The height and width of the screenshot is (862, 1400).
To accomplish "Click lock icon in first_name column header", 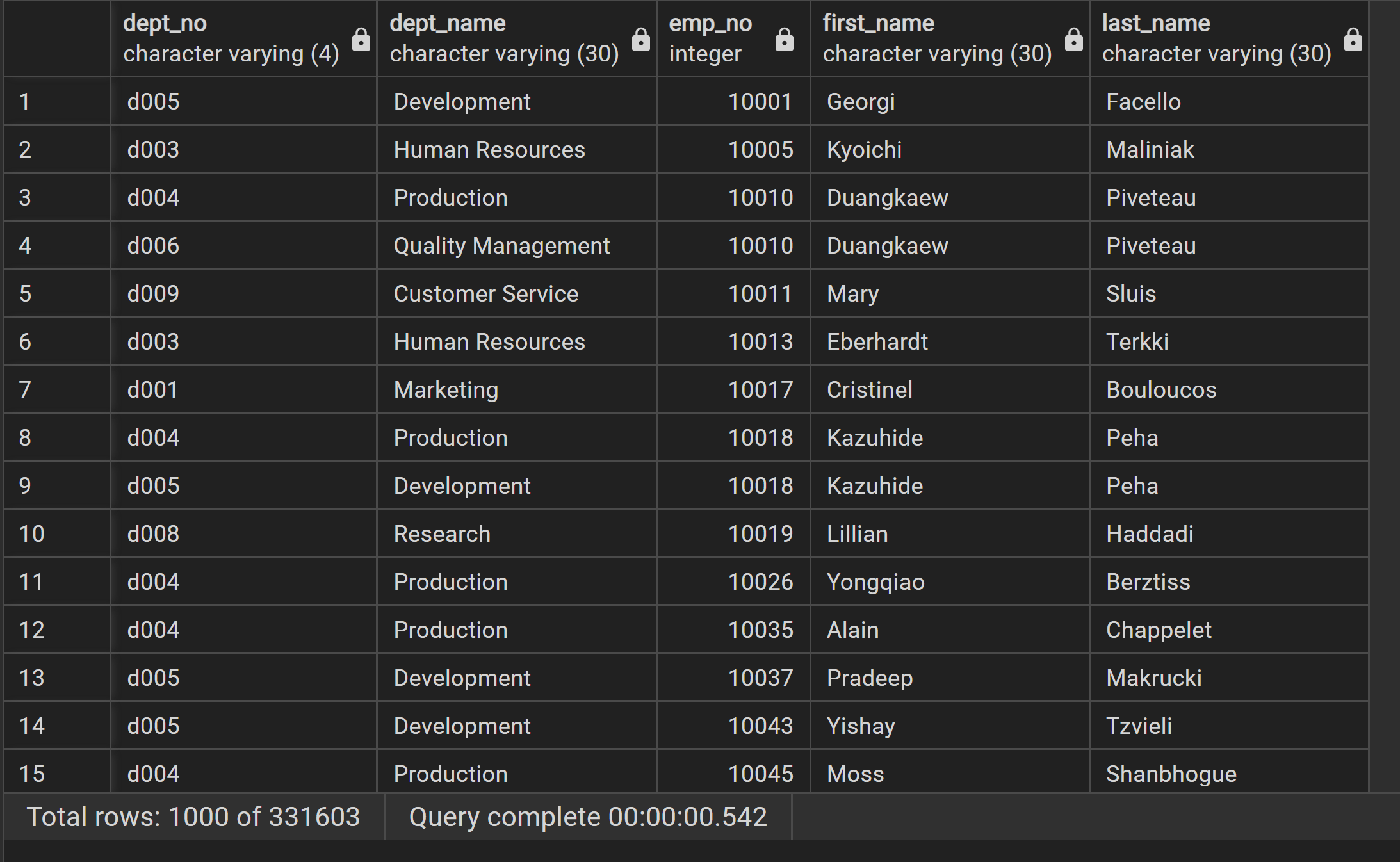I will (x=1073, y=40).
